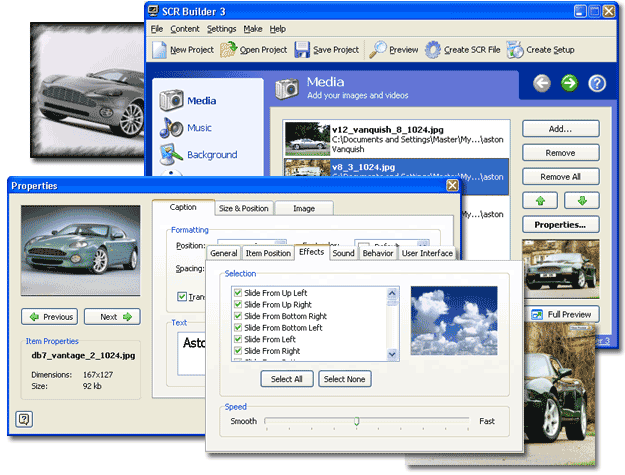Toggle the checkbox in Formatting group
Viewport: 625px width, 475px height.
[x=182, y=296]
